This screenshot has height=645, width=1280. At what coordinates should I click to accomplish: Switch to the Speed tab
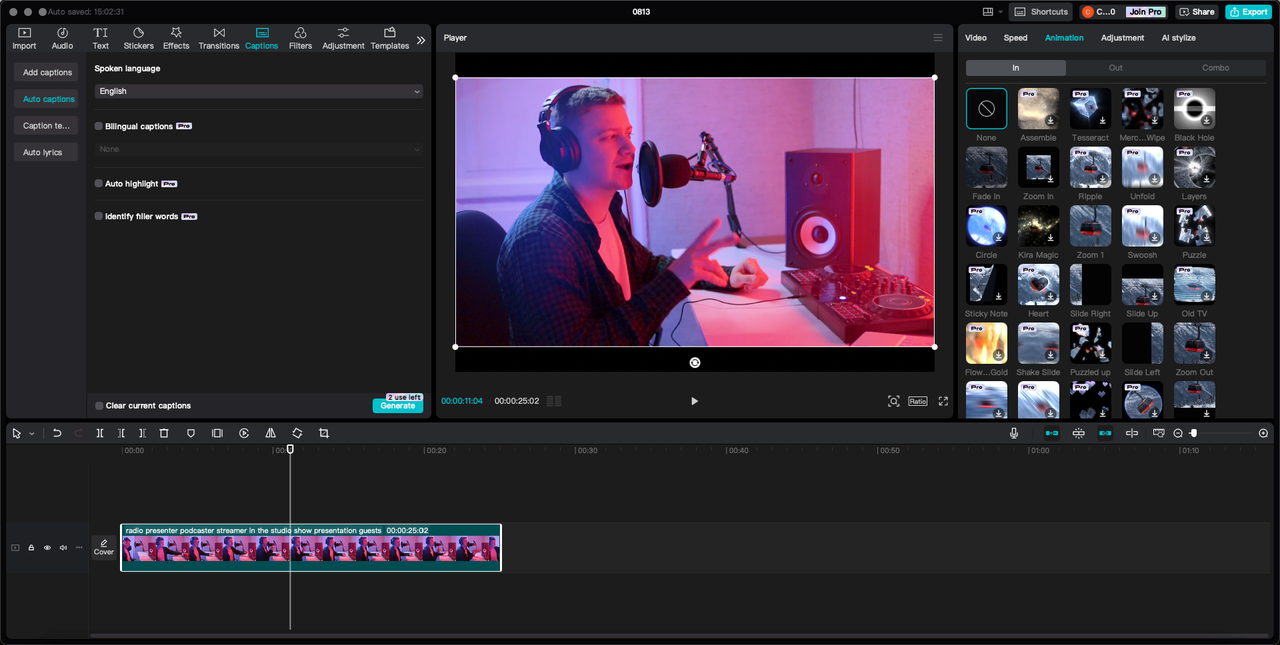(x=1015, y=38)
